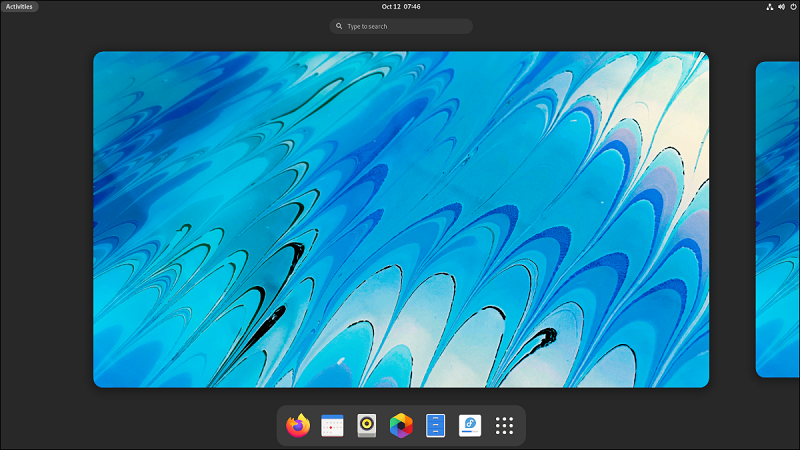
Task: Open the system menu via power icon
Action: (793, 7)
